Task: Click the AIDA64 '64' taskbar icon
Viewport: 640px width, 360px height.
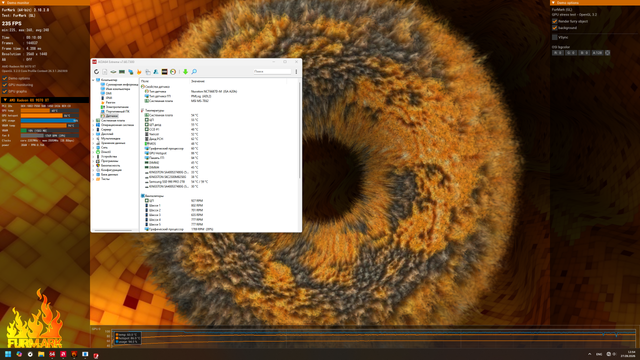Action: click(x=52, y=354)
